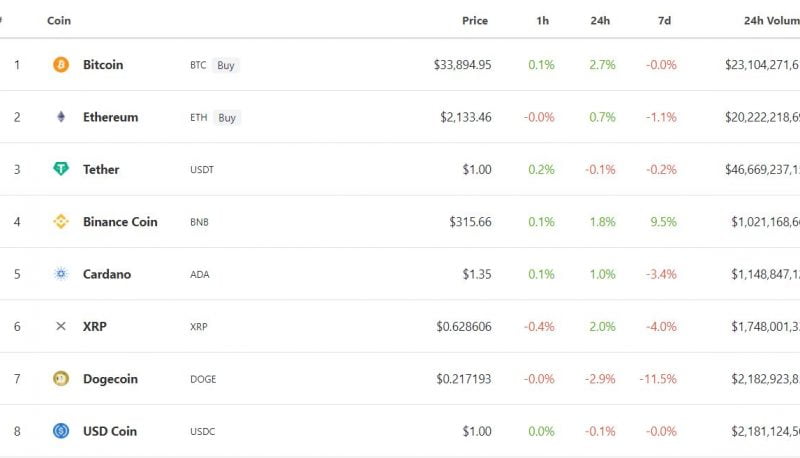
Task: Sort table by 24h column header
Action: point(600,20)
